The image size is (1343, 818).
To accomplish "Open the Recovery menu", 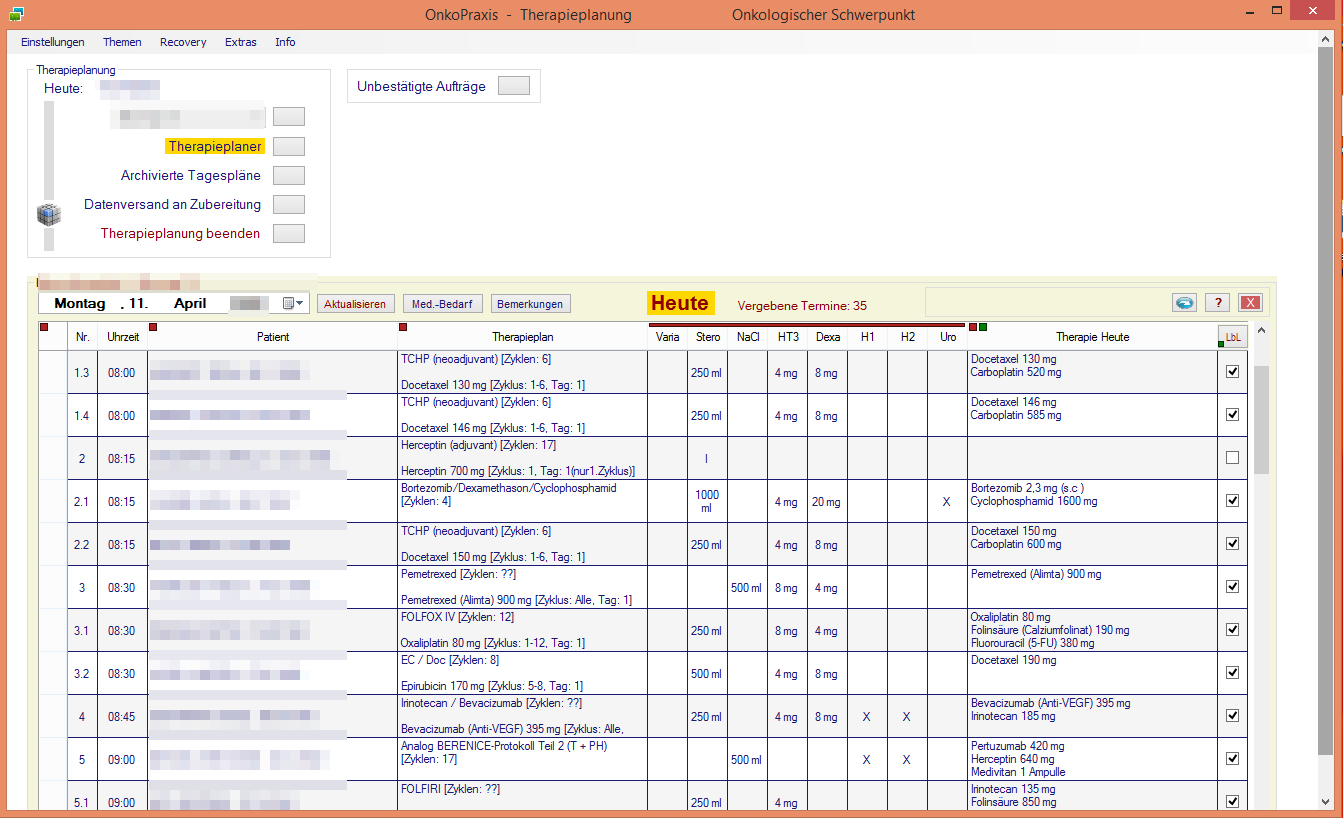I will pyautogui.click(x=183, y=42).
